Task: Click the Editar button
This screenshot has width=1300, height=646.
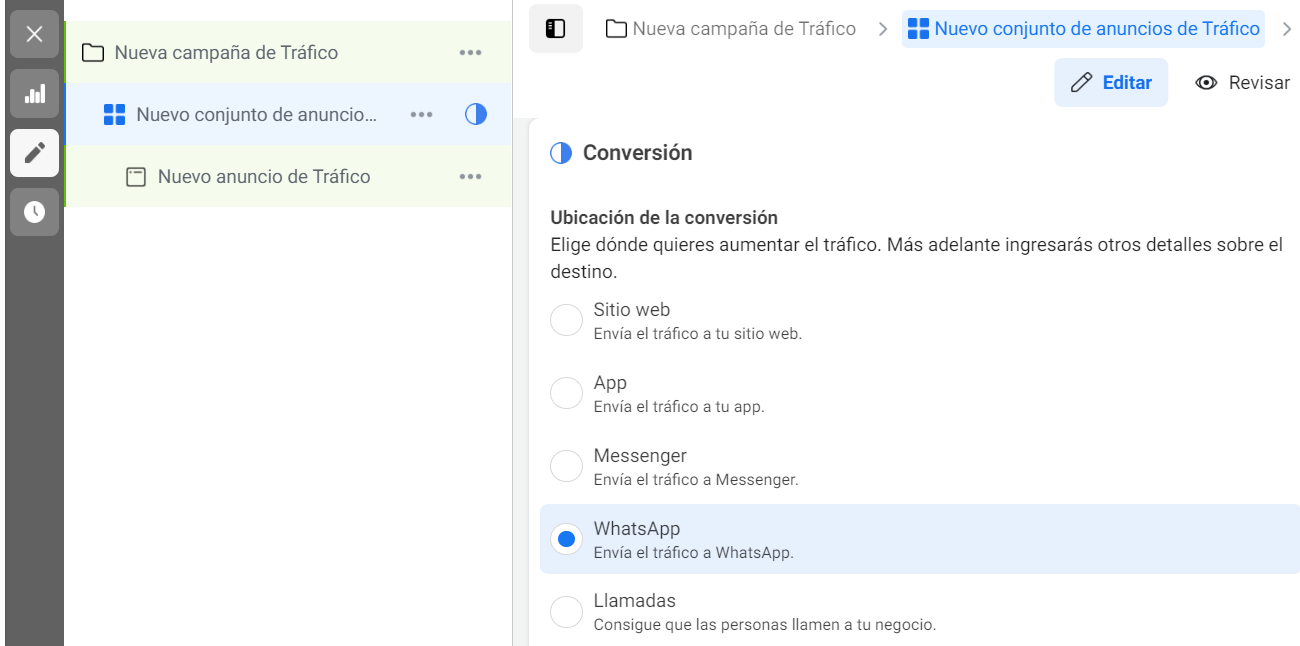Action: click(1111, 83)
